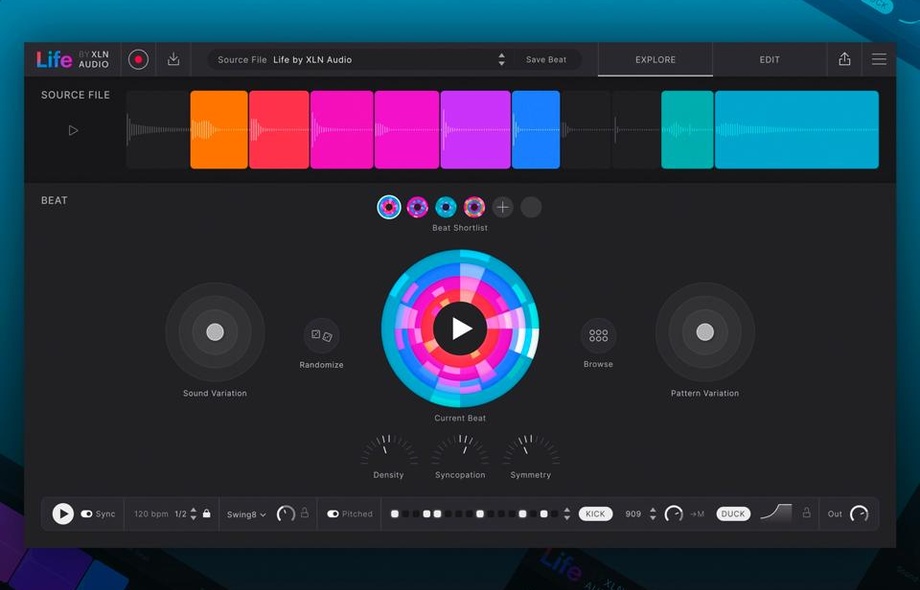The image size is (920, 590).
Task: Toggle the Sync switch
Action: pyautogui.click(x=87, y=514)
